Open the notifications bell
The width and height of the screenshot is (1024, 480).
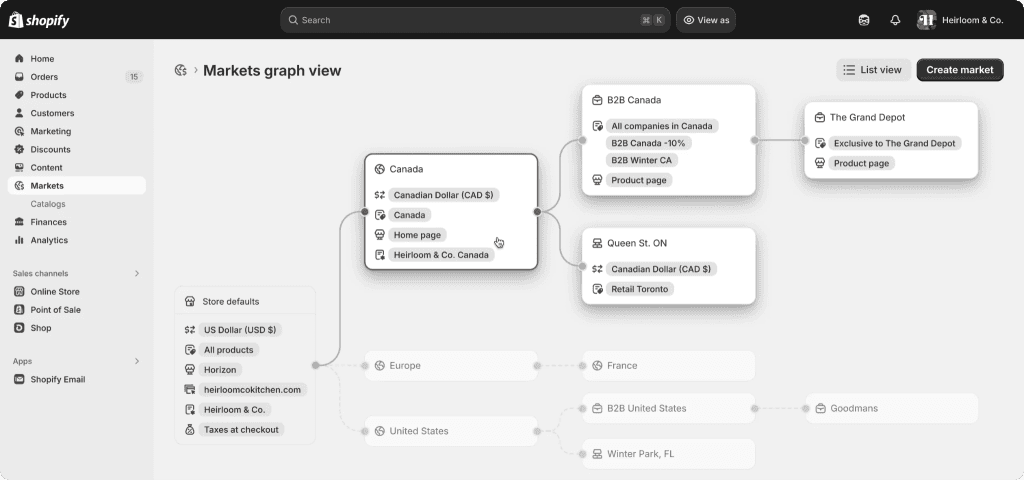point(895,20)
